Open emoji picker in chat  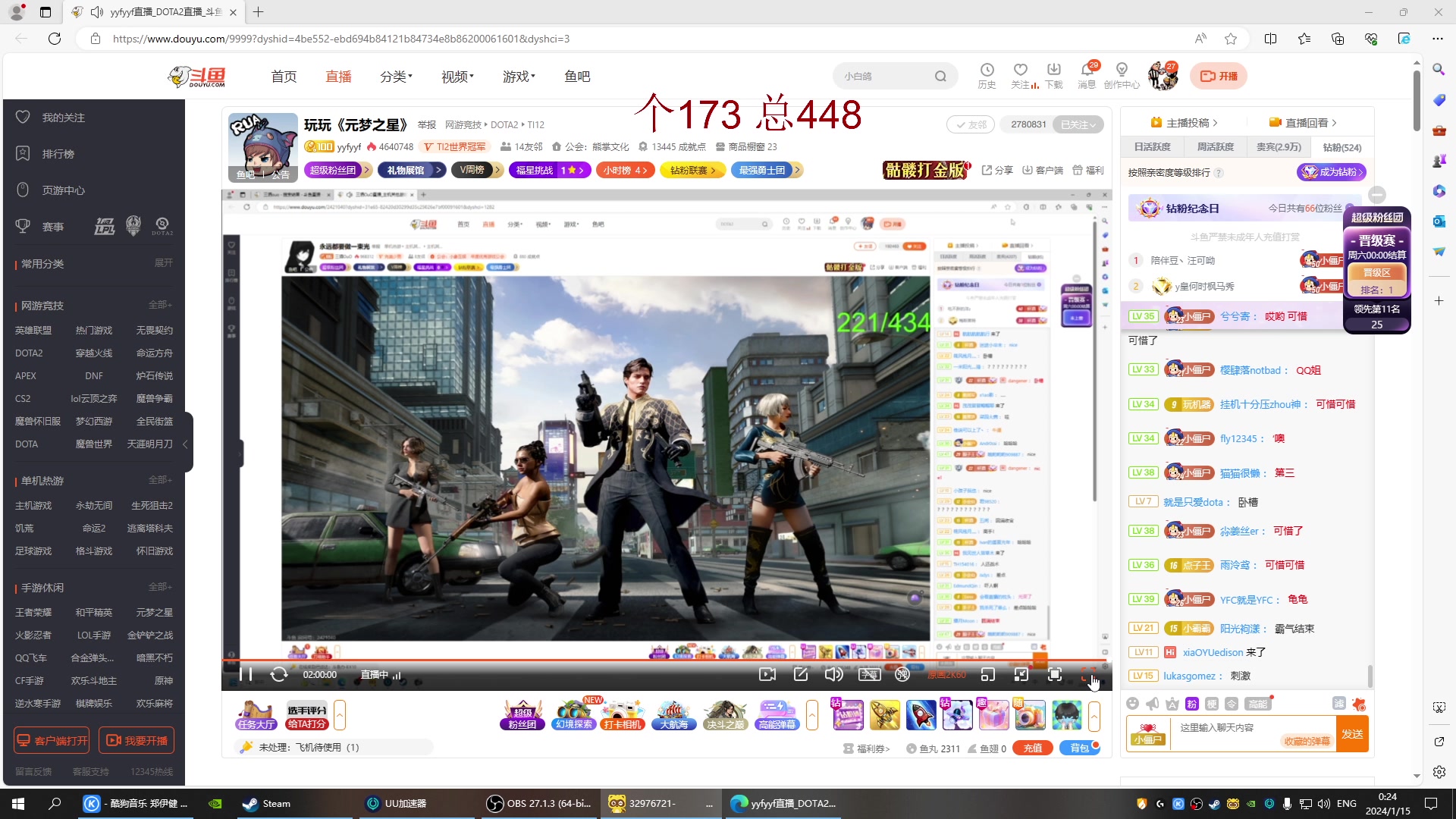[1132, 704]
